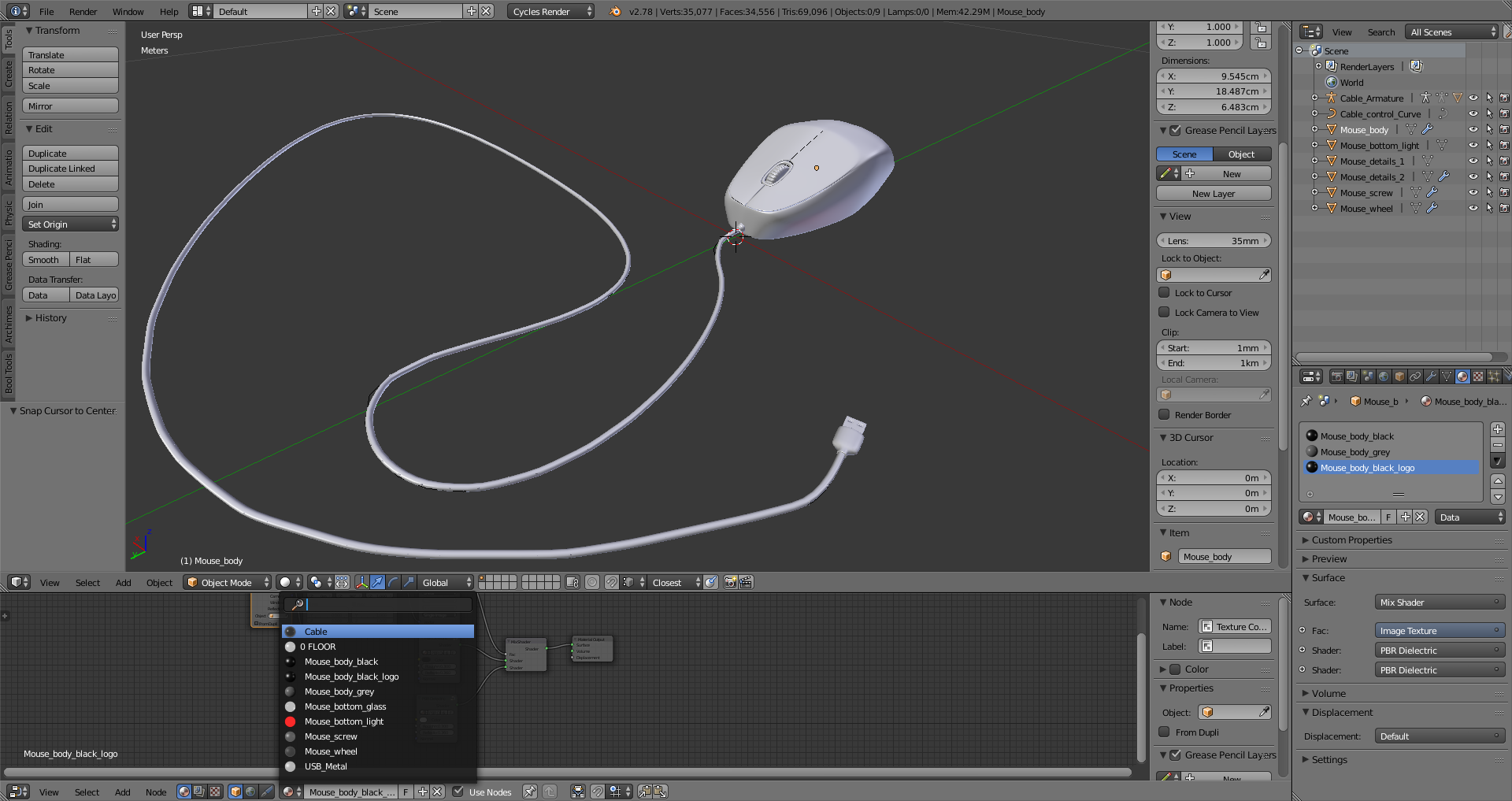1512x801 pixels.
Task: Open the Cycles Render engine dropdown
Action: 550,11
